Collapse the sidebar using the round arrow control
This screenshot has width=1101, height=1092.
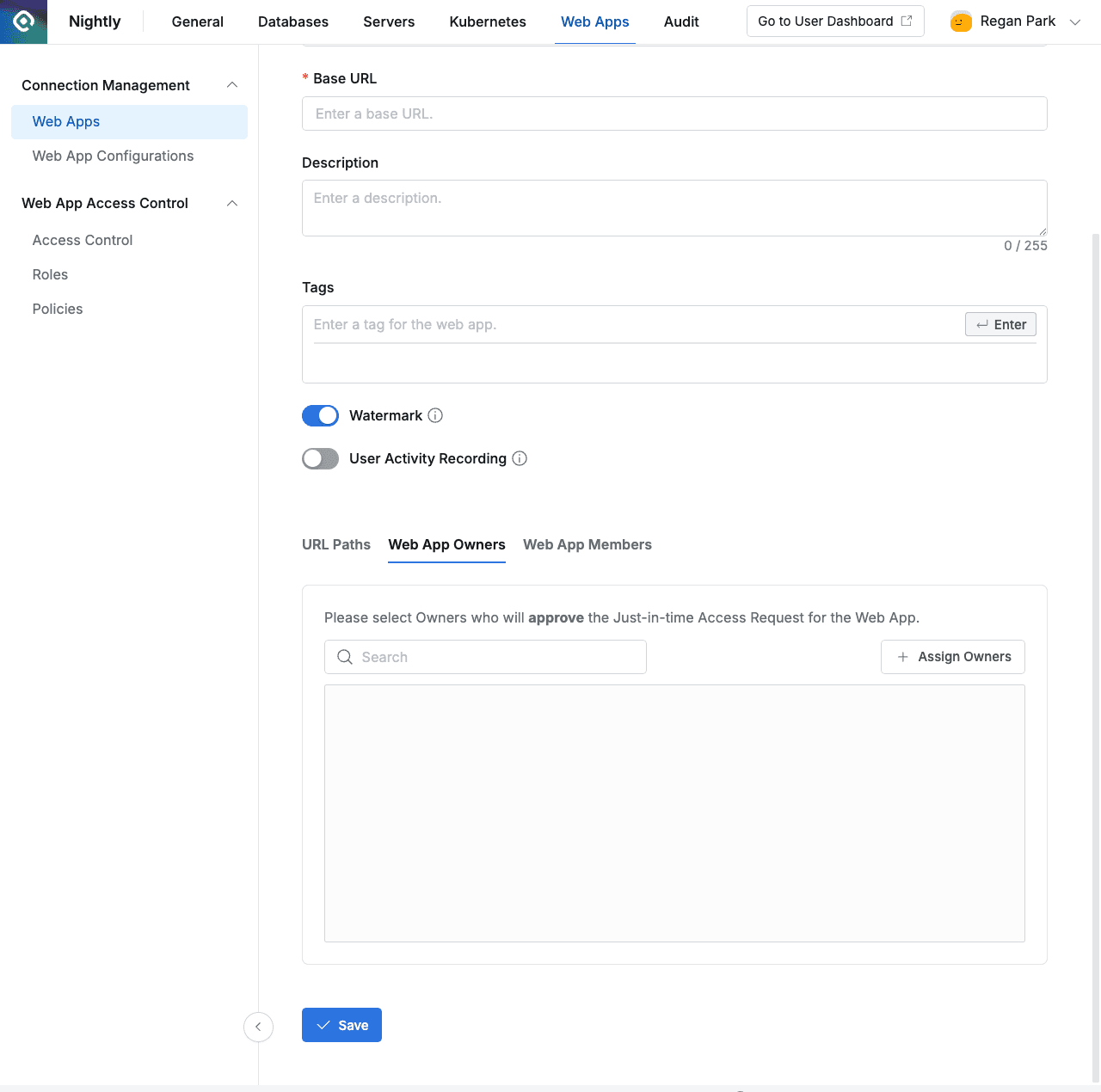pos(258,1027)
